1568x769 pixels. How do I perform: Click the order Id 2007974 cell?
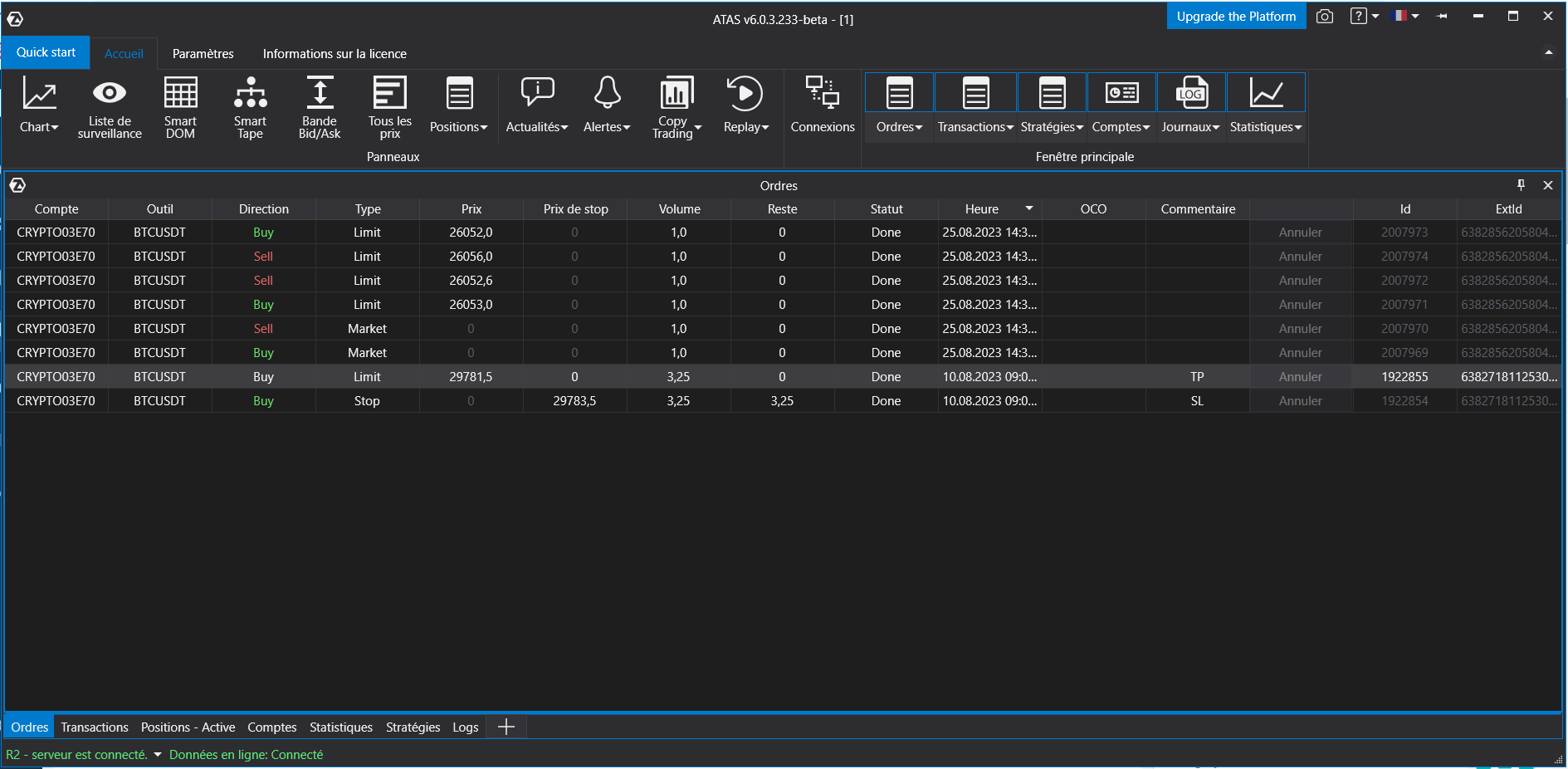pos(1404,257)
